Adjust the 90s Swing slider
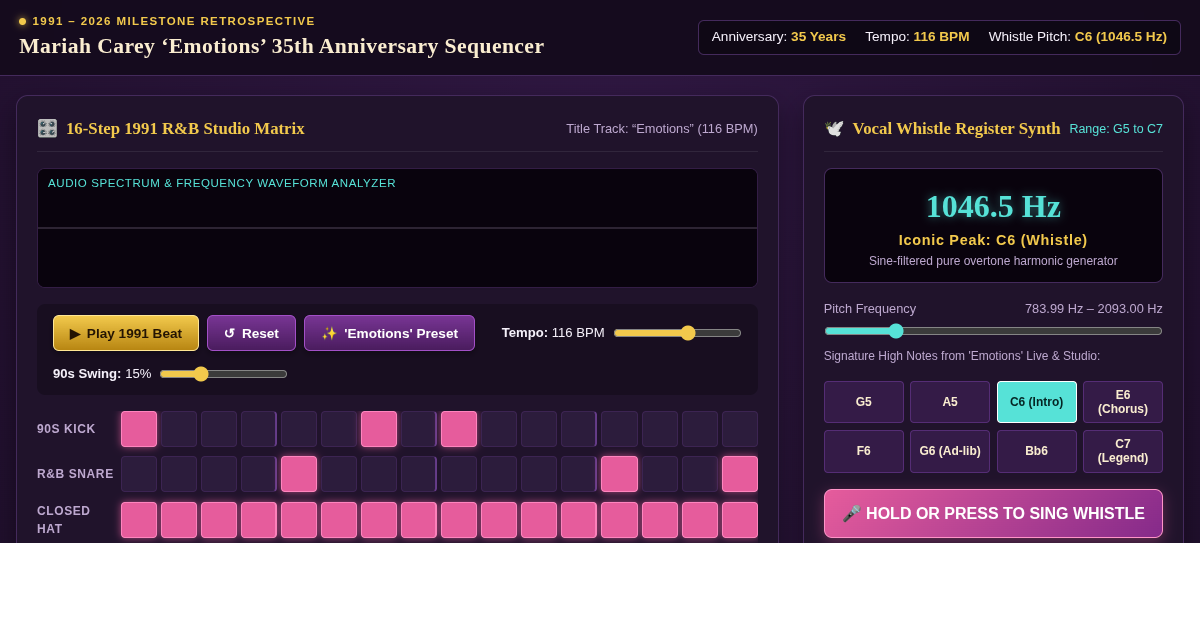 pyautogui.click(x=223, y=374)
